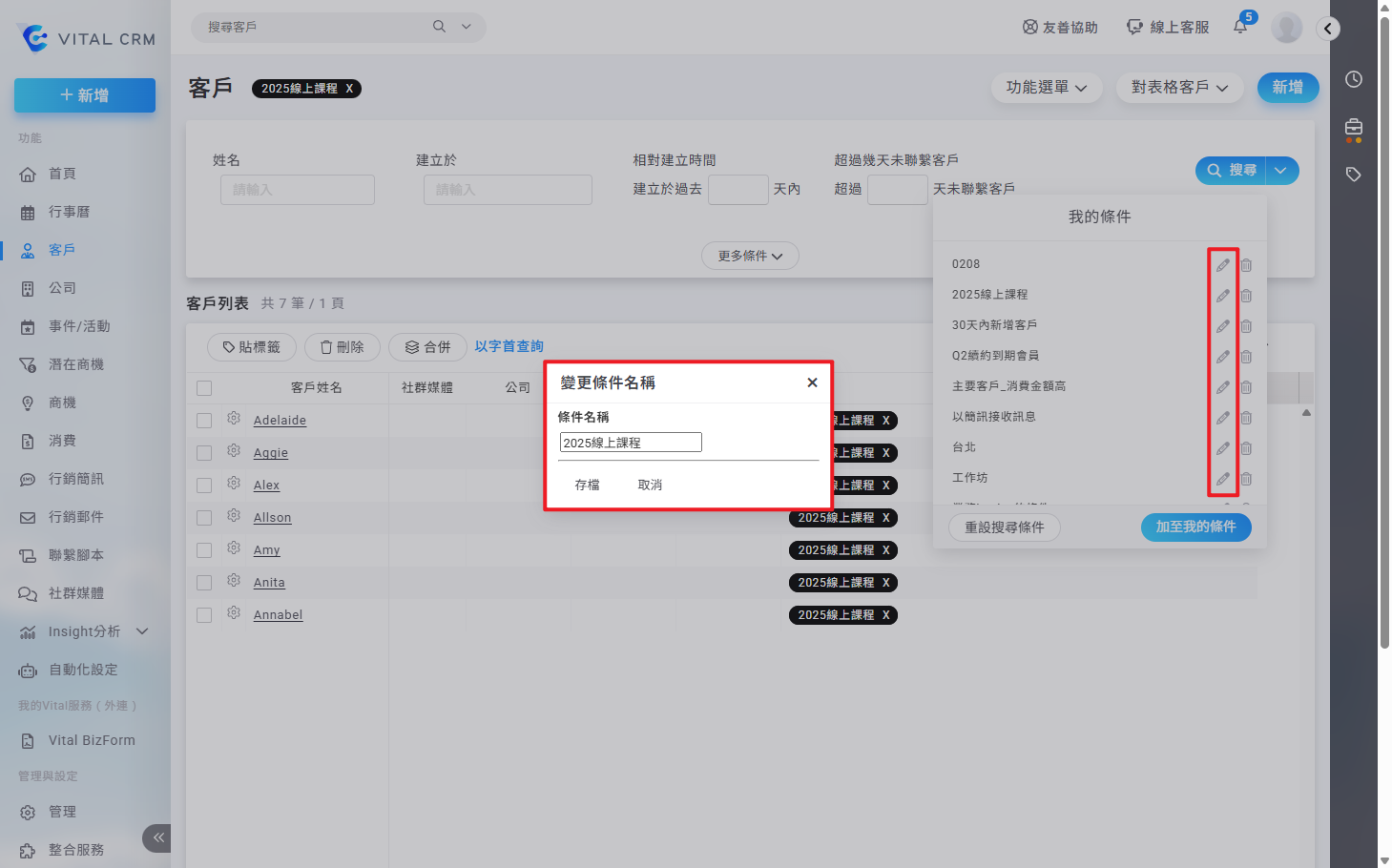Open the 對表格客戶 dropdown
Image resolution: width=1392 pixels, height=868 pixels.
(1179, 88)
